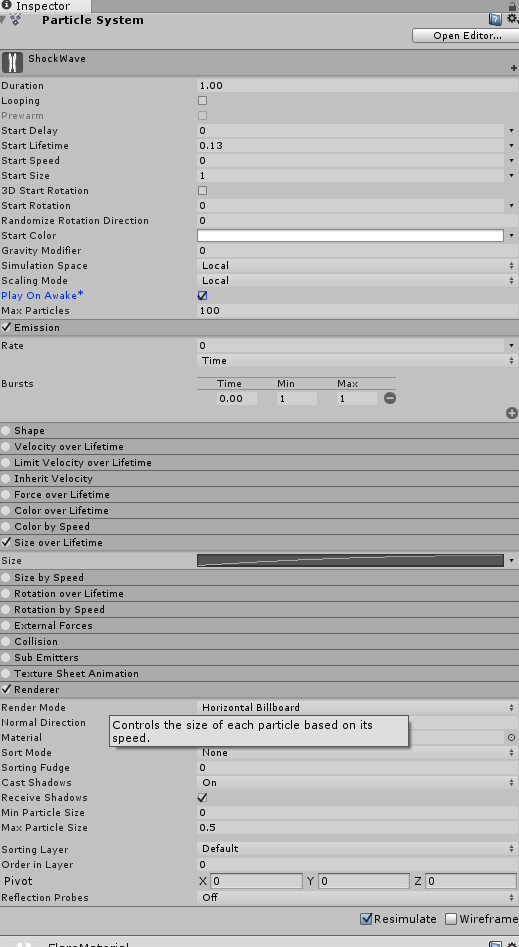Image resolution: width=519 pixels, height=947 pixels.
Task: Click the Open Editor button
Action: click(x=465, y=36)
